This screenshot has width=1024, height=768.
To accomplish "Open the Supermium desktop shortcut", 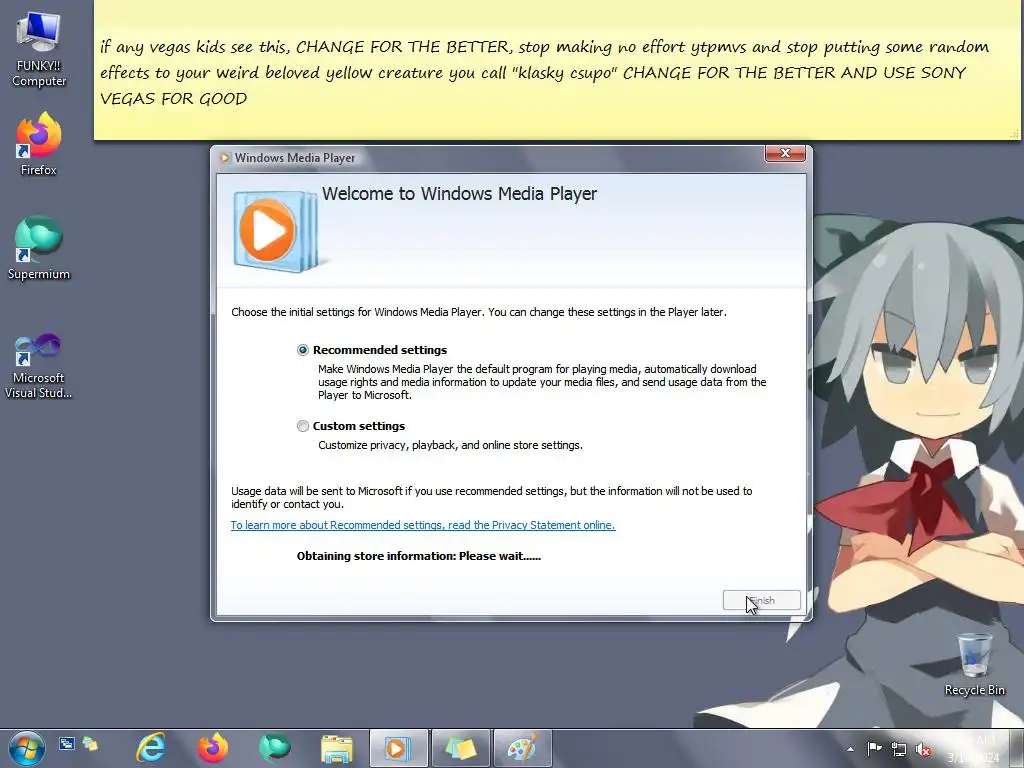I will (x=39, y=248).
